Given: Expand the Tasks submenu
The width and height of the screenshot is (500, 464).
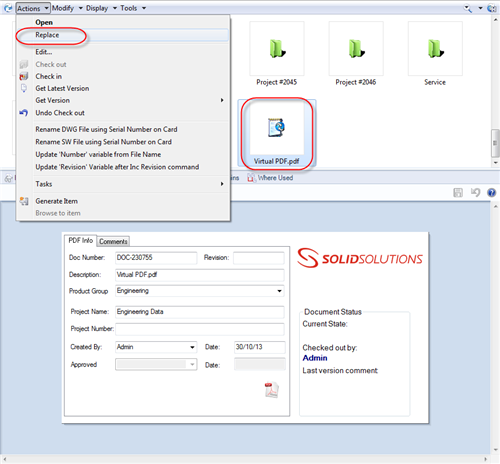Looking at the screenshot, I should [129, 184].
